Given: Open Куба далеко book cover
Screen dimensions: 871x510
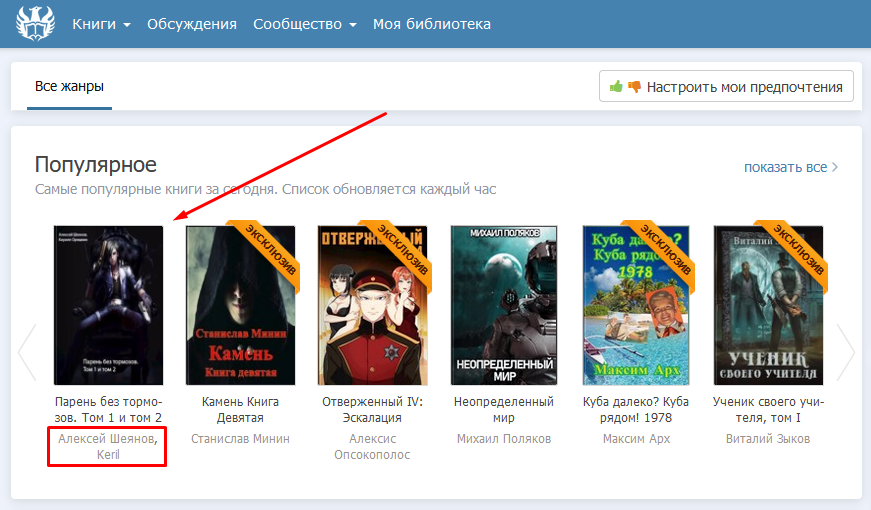Looking at the screenshot, I should [x=636, y=304].
